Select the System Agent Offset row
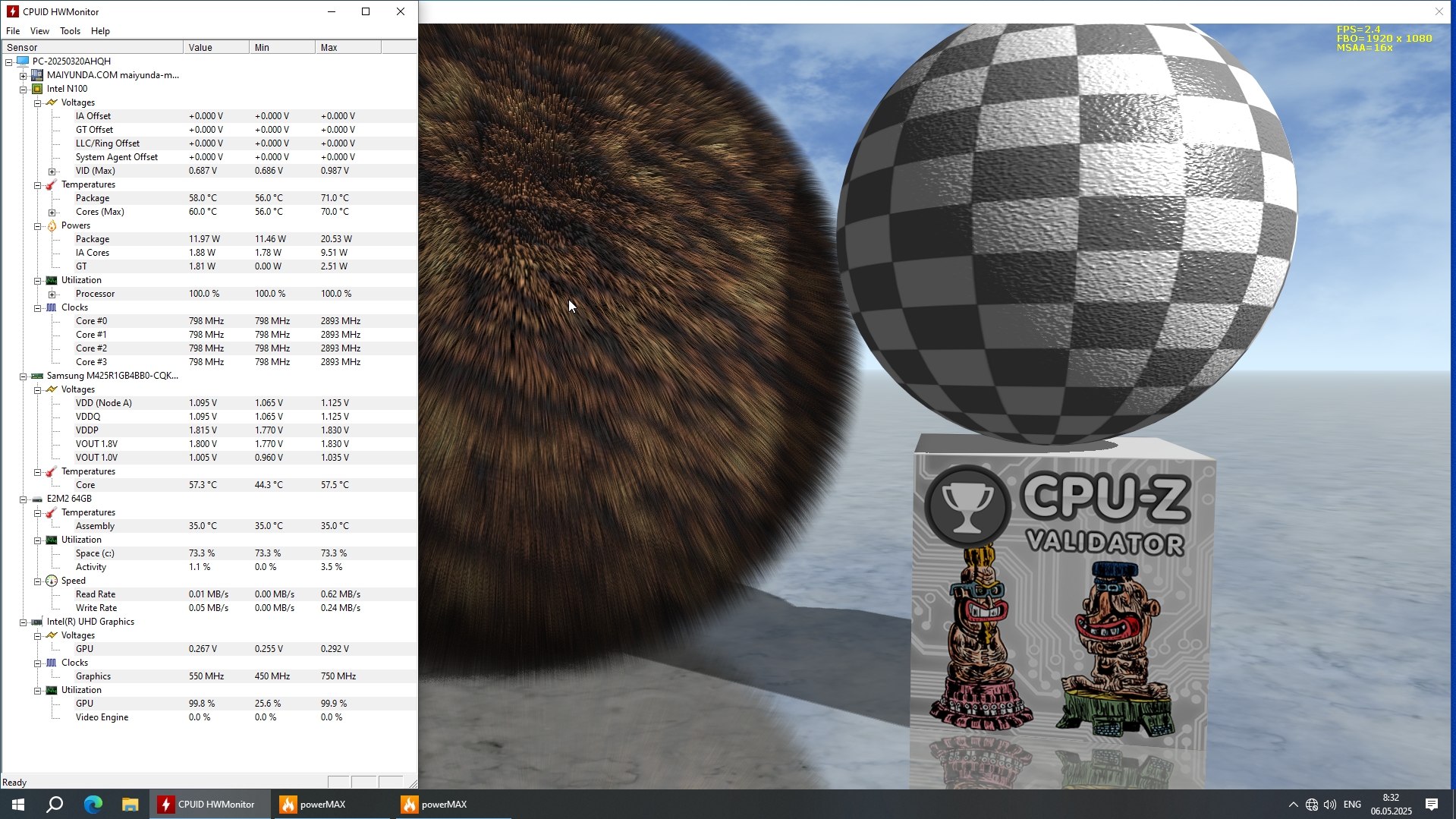The image size is (1456, 819). [209, 157]
